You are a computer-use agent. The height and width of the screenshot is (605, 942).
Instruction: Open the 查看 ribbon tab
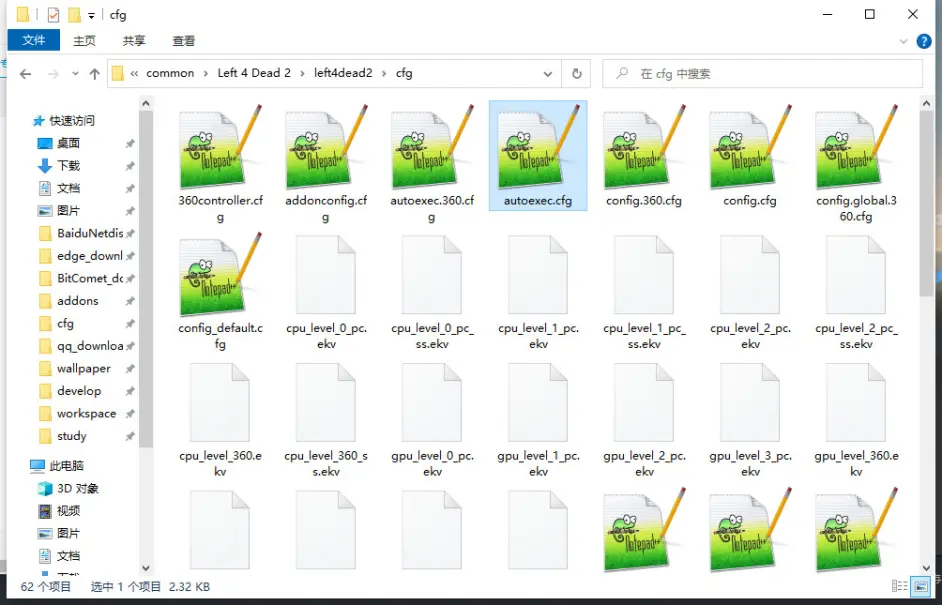click(184, 41)
